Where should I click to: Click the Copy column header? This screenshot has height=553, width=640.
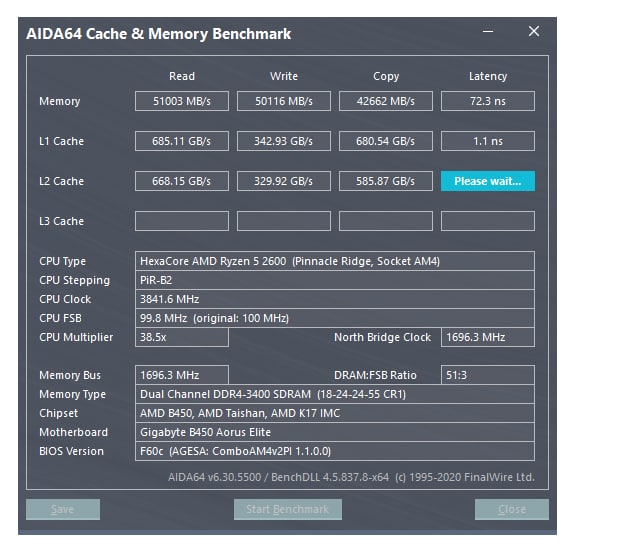386,76
